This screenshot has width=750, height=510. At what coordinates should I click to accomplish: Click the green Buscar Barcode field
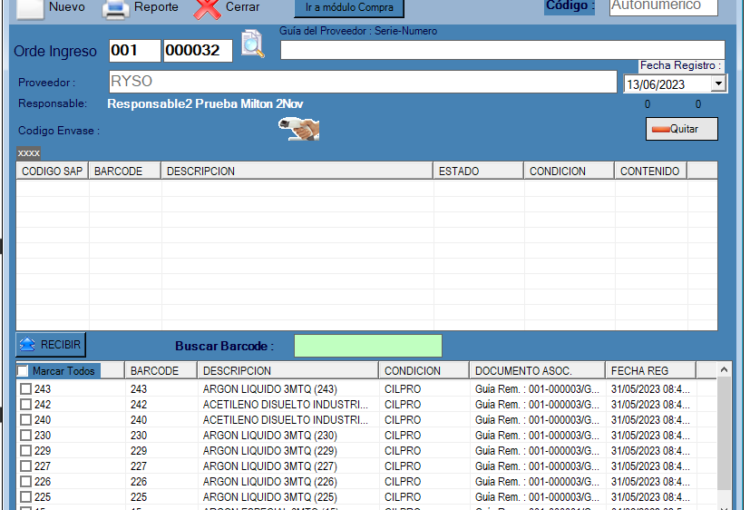368,346
